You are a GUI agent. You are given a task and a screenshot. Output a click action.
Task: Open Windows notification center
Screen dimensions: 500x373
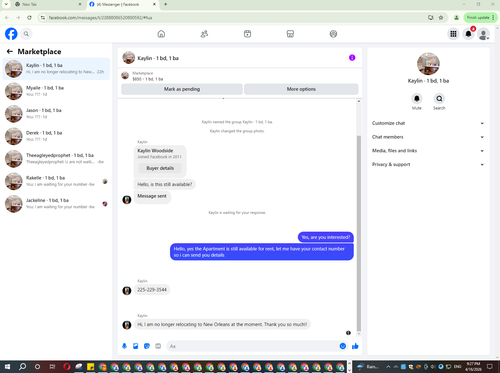pyautogui.click(x=490, y=367)
